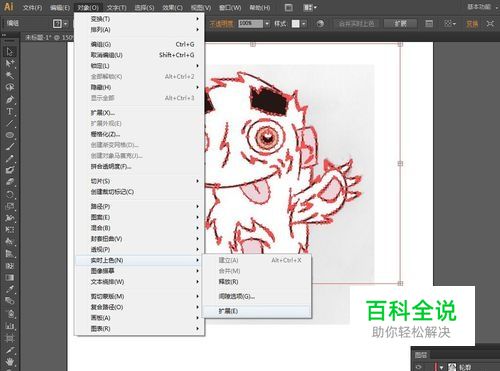Open the 文件(F) menu
This screenshot has width=500, height=371.
[32, 7]
